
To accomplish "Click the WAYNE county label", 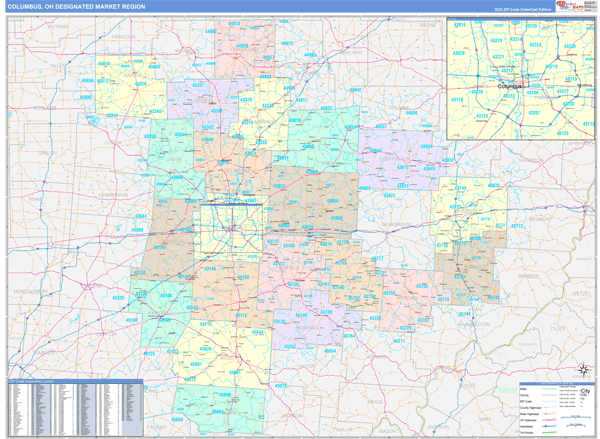I will coord(427,25).
